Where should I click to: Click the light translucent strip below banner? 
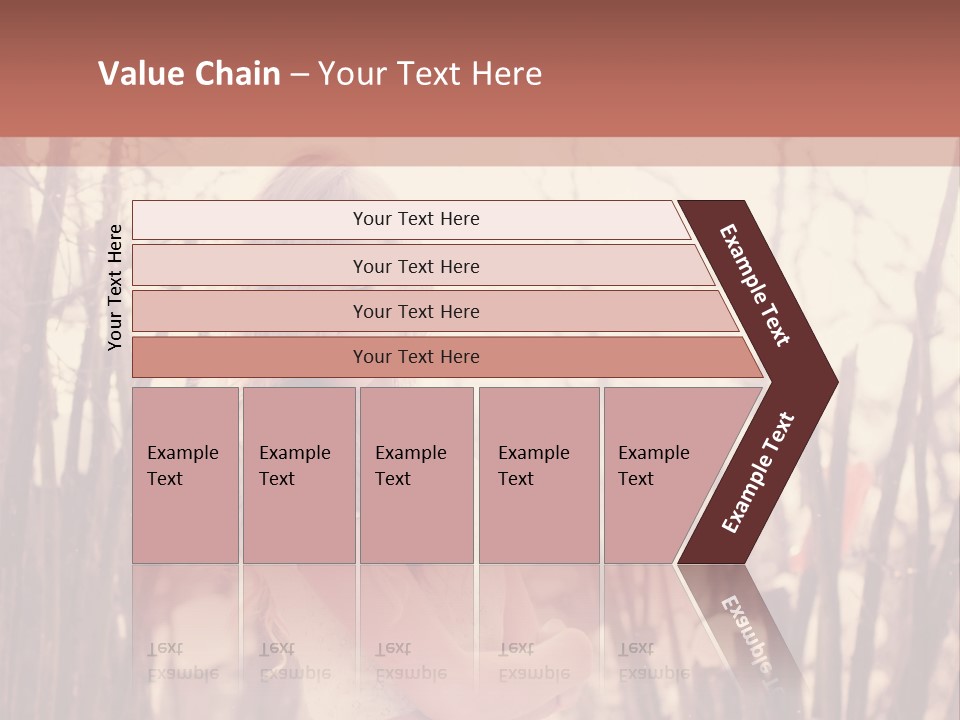[480, 152]
